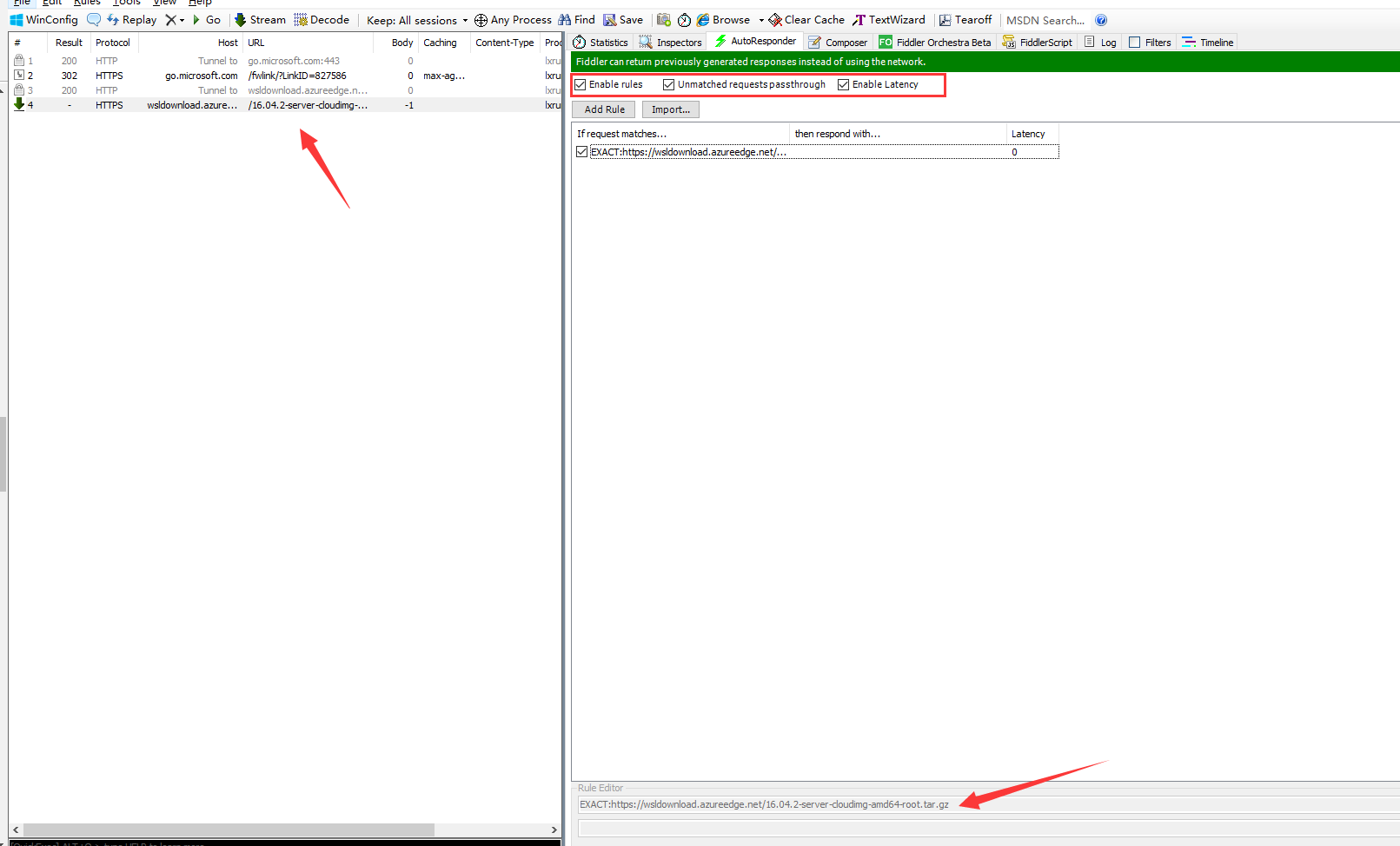Screen dimensions: 1400x846
Task: Open the TextWizard tool
Action: pyautogui.click(x=889, y=20)
